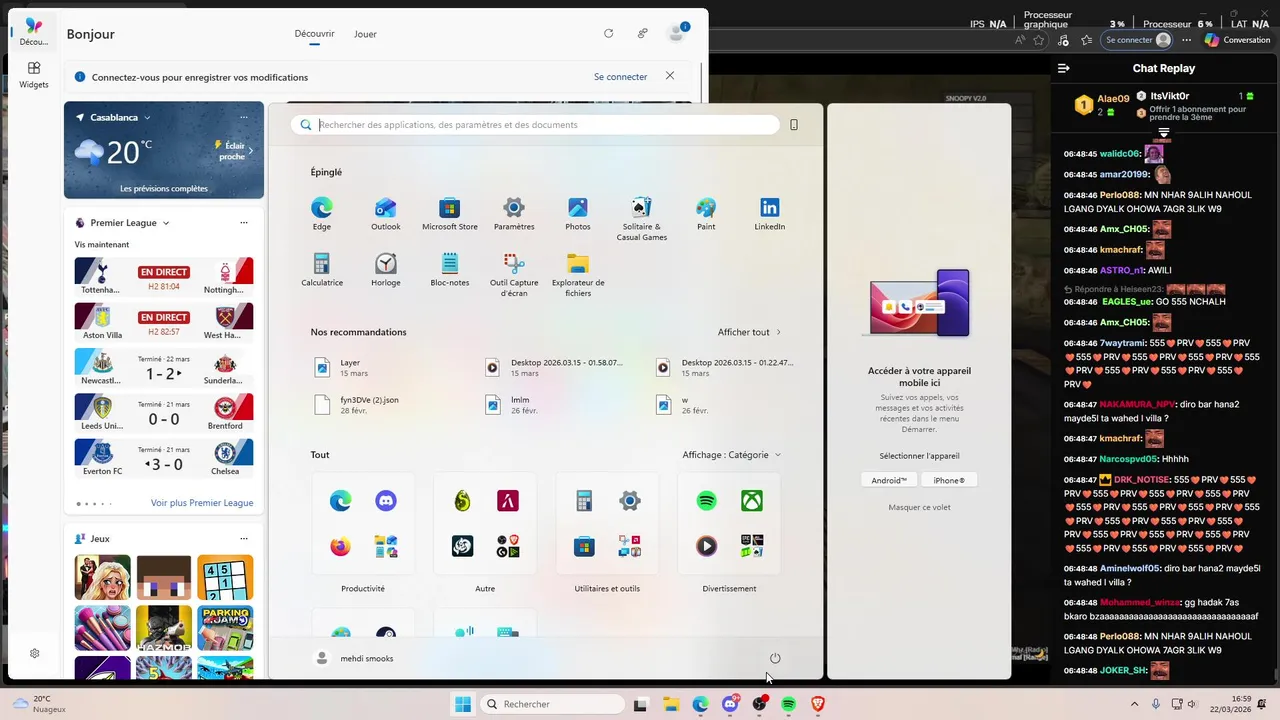Screen dimensions: 1280x720
Task: Open Spotify from the taskbar
Action: click(788, 704)
